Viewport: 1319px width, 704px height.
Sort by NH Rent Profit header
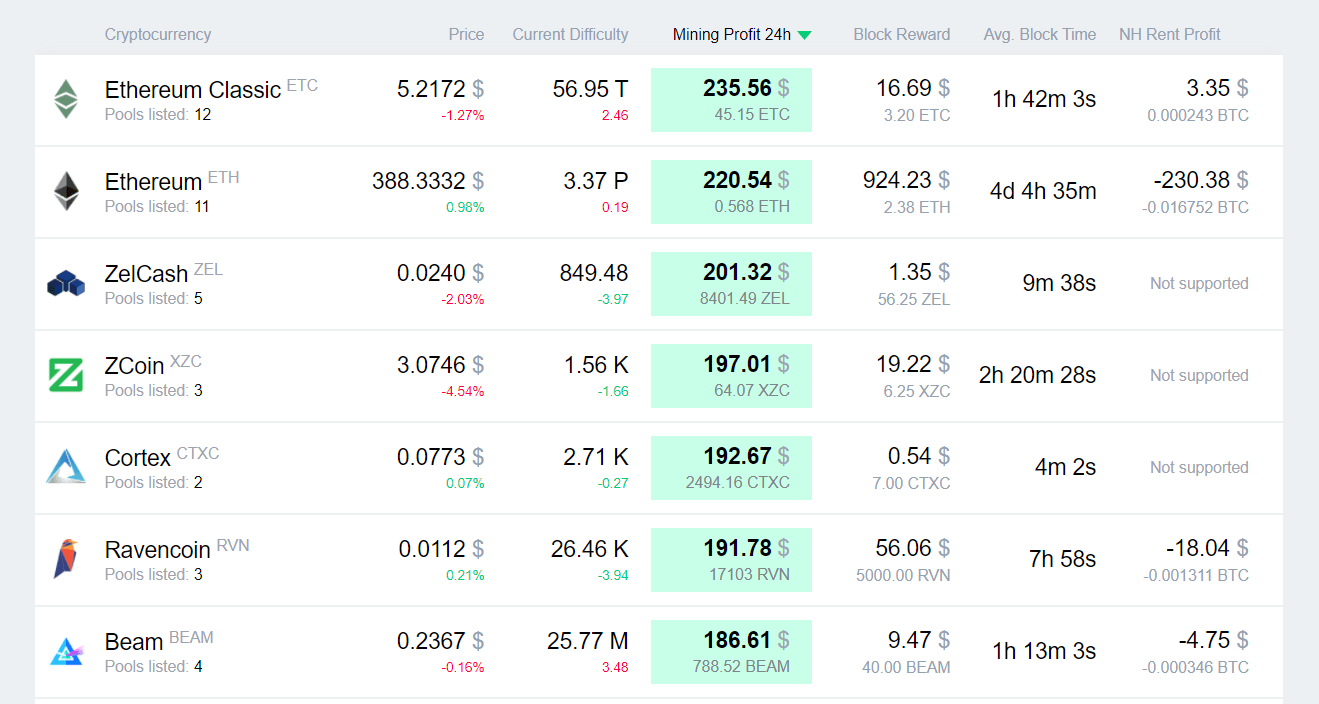(x=1169, y=34)
